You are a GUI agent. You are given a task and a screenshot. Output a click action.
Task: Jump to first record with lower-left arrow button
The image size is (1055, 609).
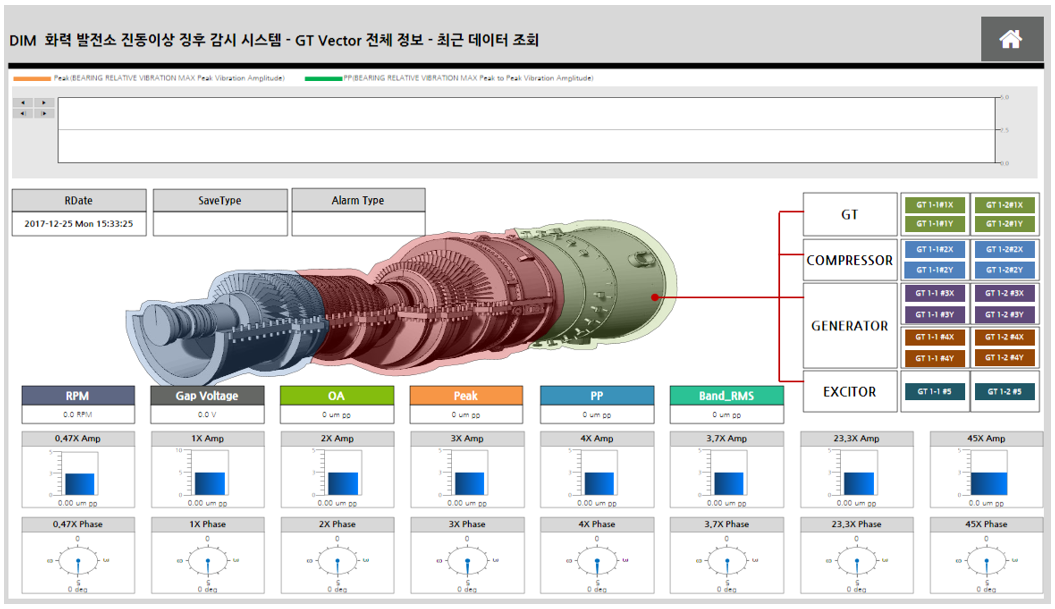[x=24, y=114]
